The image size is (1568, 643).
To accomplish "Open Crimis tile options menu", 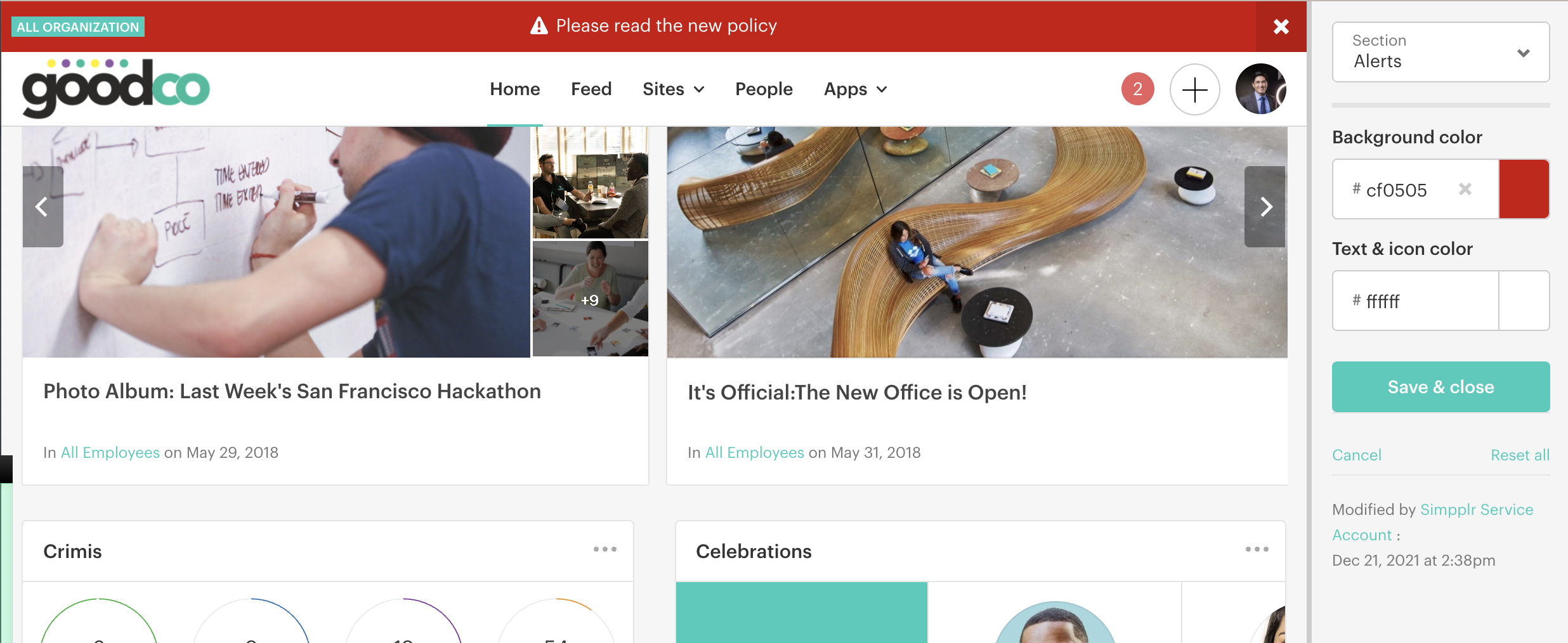I will tap(604, 550).
